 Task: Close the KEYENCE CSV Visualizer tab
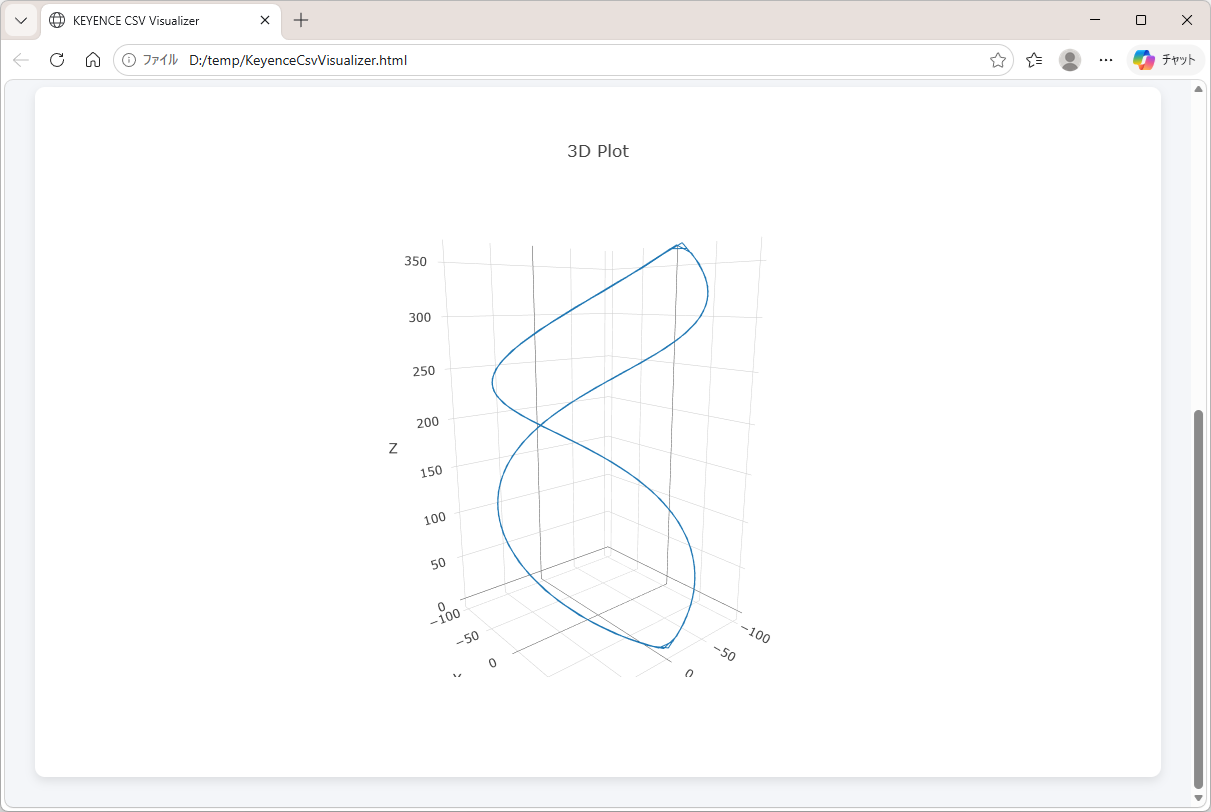[265, 20]
